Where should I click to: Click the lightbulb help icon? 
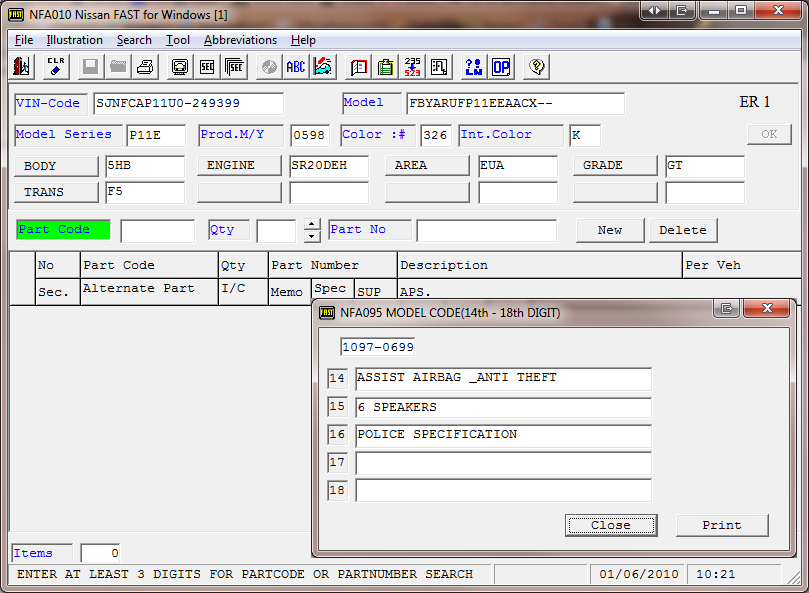(x=537, y=67)
